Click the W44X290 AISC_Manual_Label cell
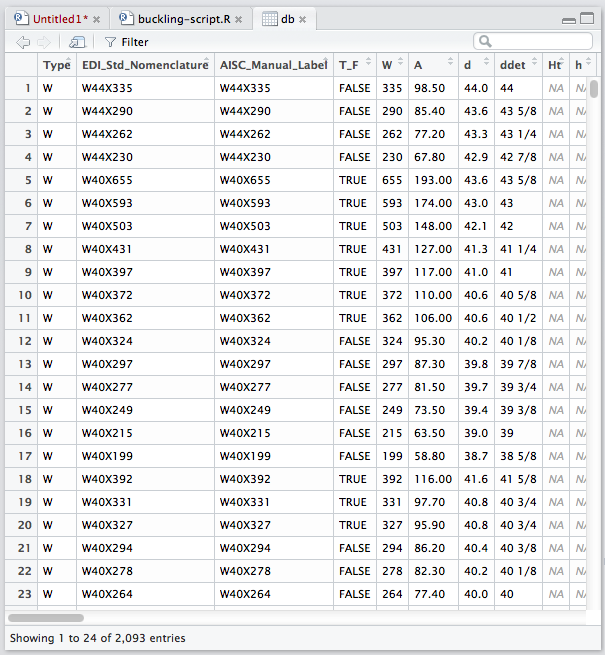Viewport: 605px width, 655px height. [x=274, y=111]
